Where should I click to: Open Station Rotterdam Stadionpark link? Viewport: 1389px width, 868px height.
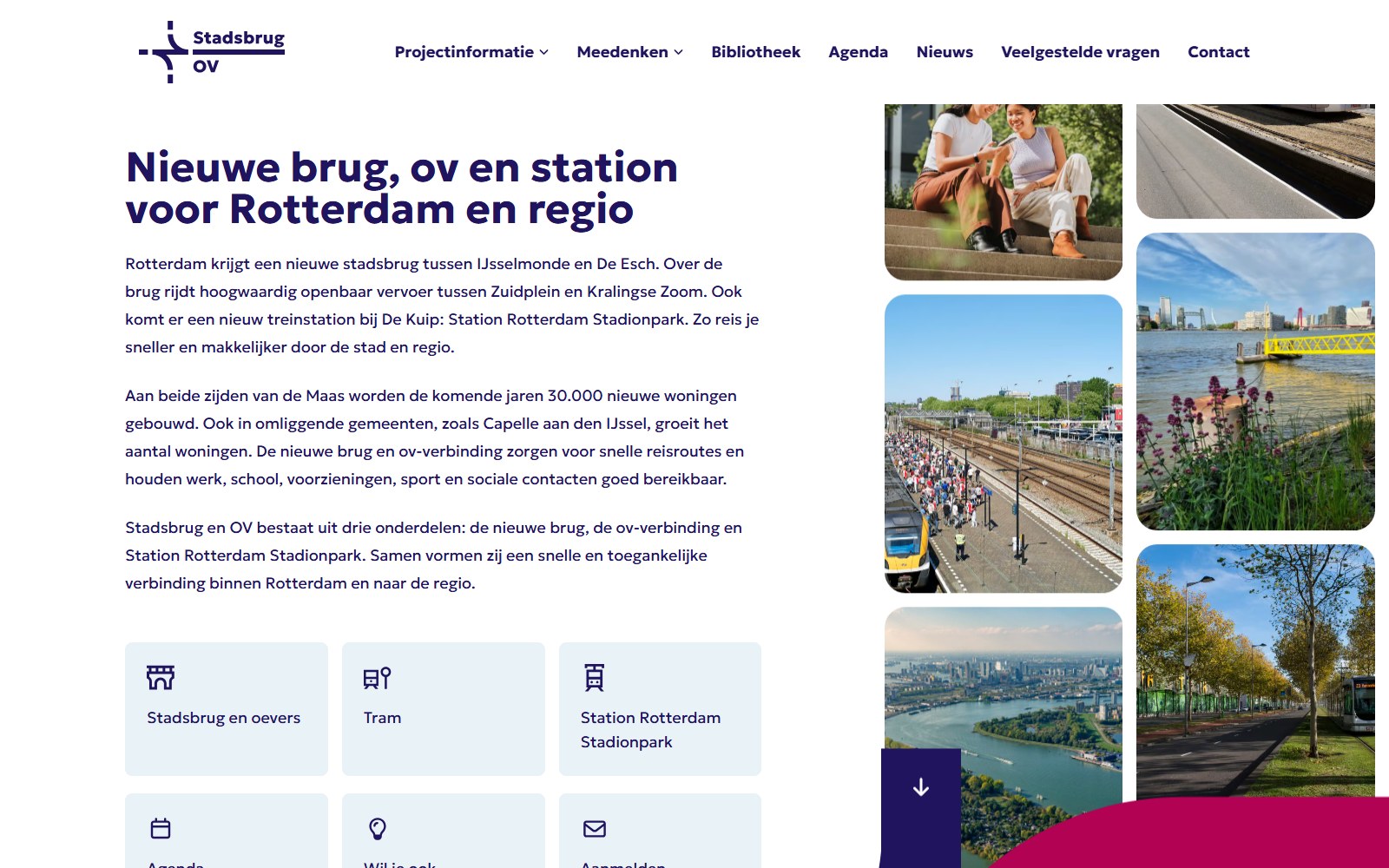pos(660,709)
